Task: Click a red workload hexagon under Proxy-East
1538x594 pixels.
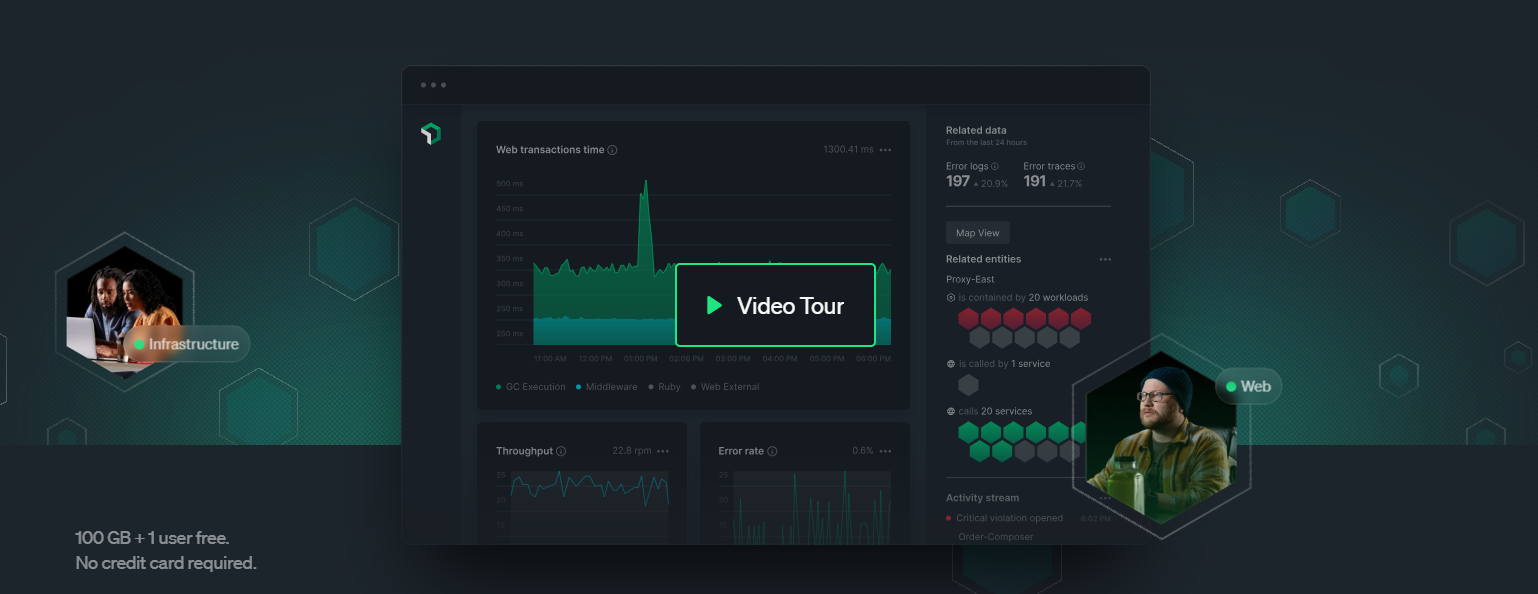Action: [x=967, y=319]
